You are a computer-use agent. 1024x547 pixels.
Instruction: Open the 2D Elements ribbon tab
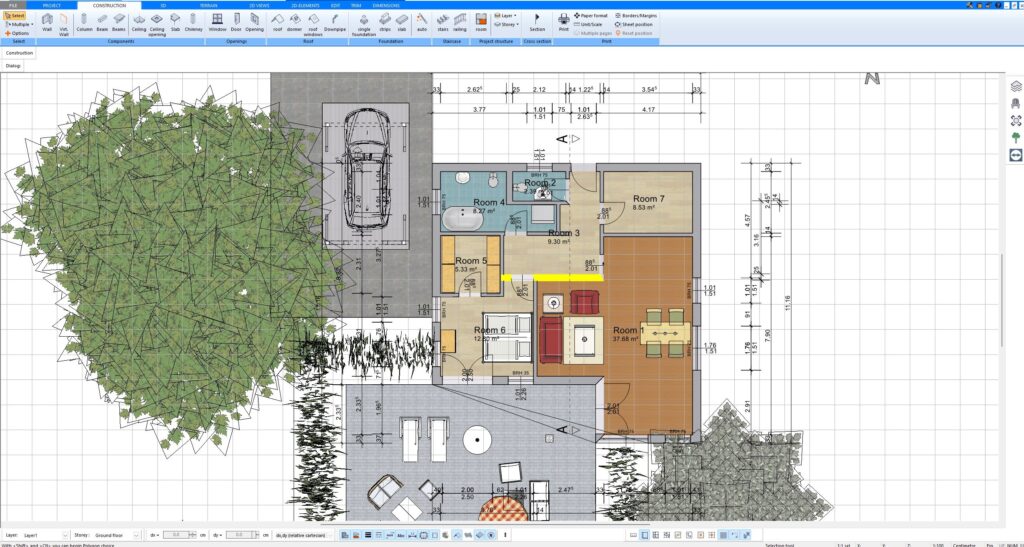pos(304,5)
